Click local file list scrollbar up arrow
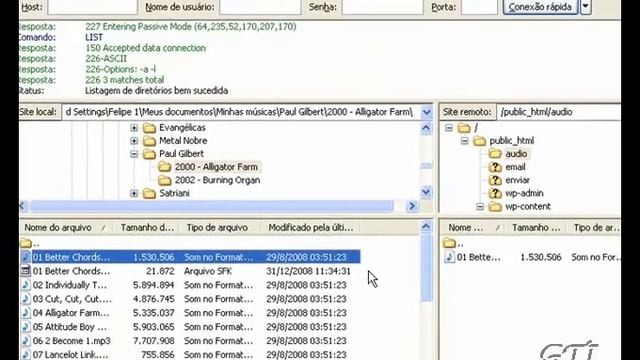The width and height of the screenshot is (640, 360). (426, 227)
